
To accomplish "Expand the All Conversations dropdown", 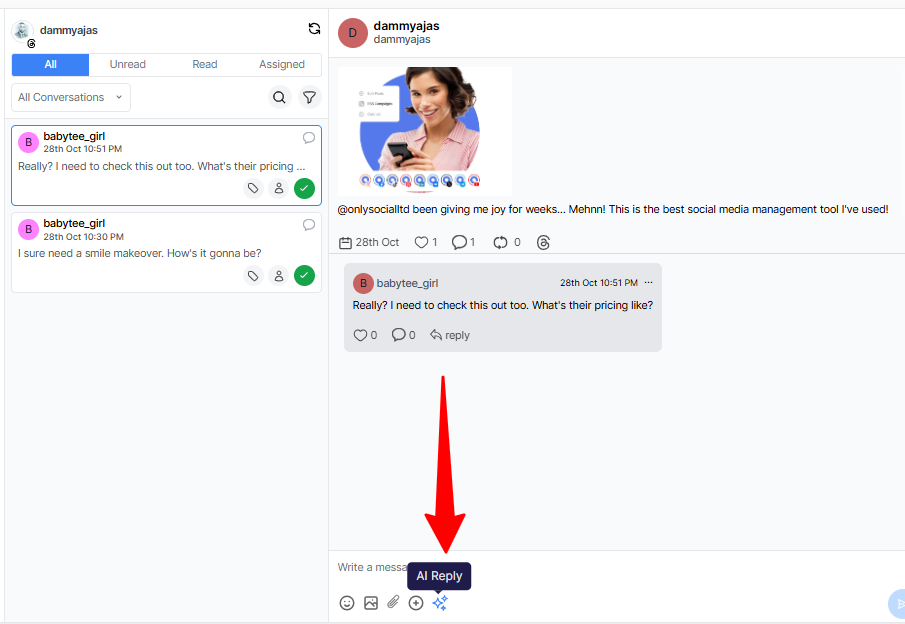I will [71, 97].
